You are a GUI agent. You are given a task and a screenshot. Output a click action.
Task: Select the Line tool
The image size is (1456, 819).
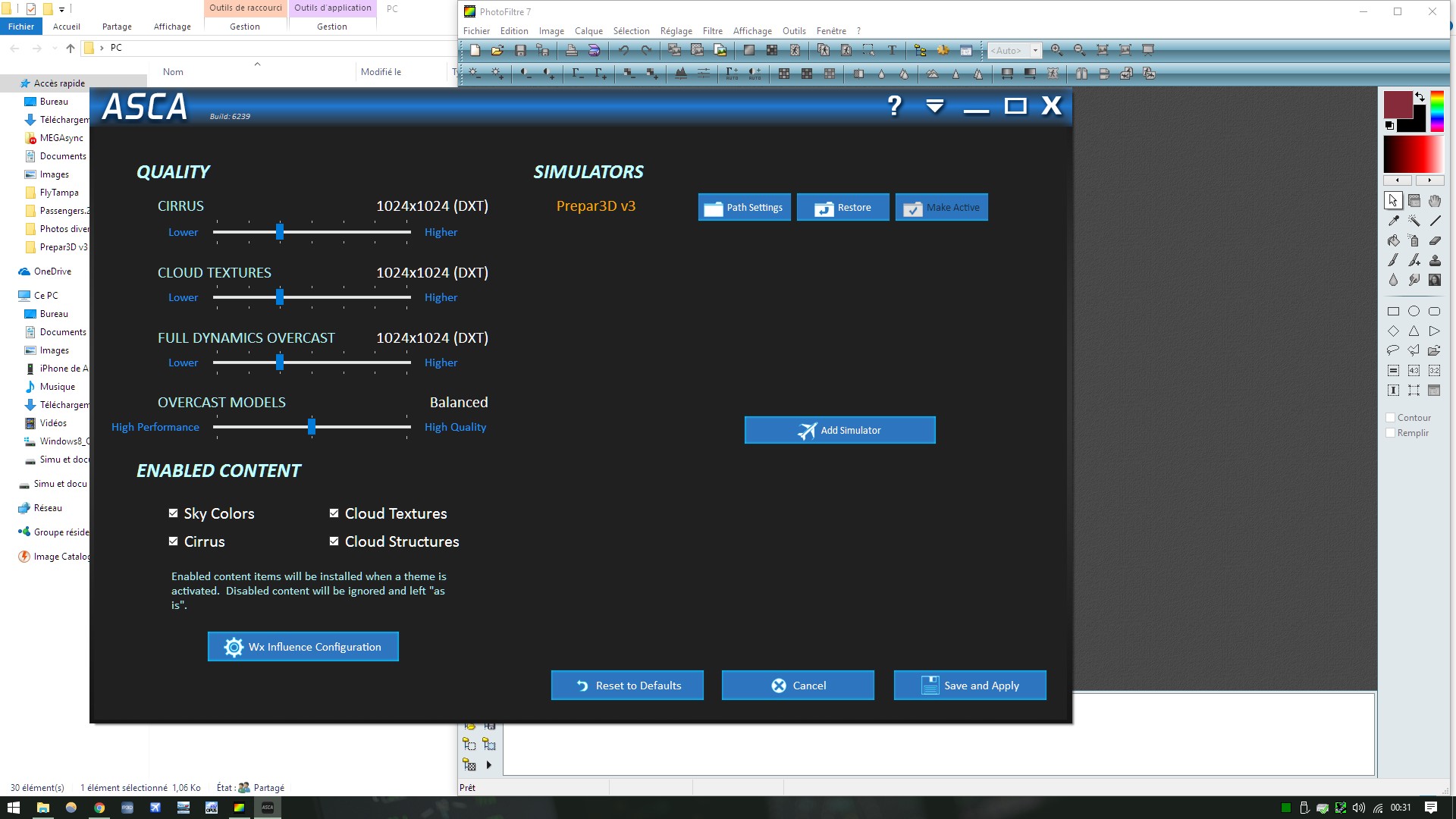(x=1435, y=221)
